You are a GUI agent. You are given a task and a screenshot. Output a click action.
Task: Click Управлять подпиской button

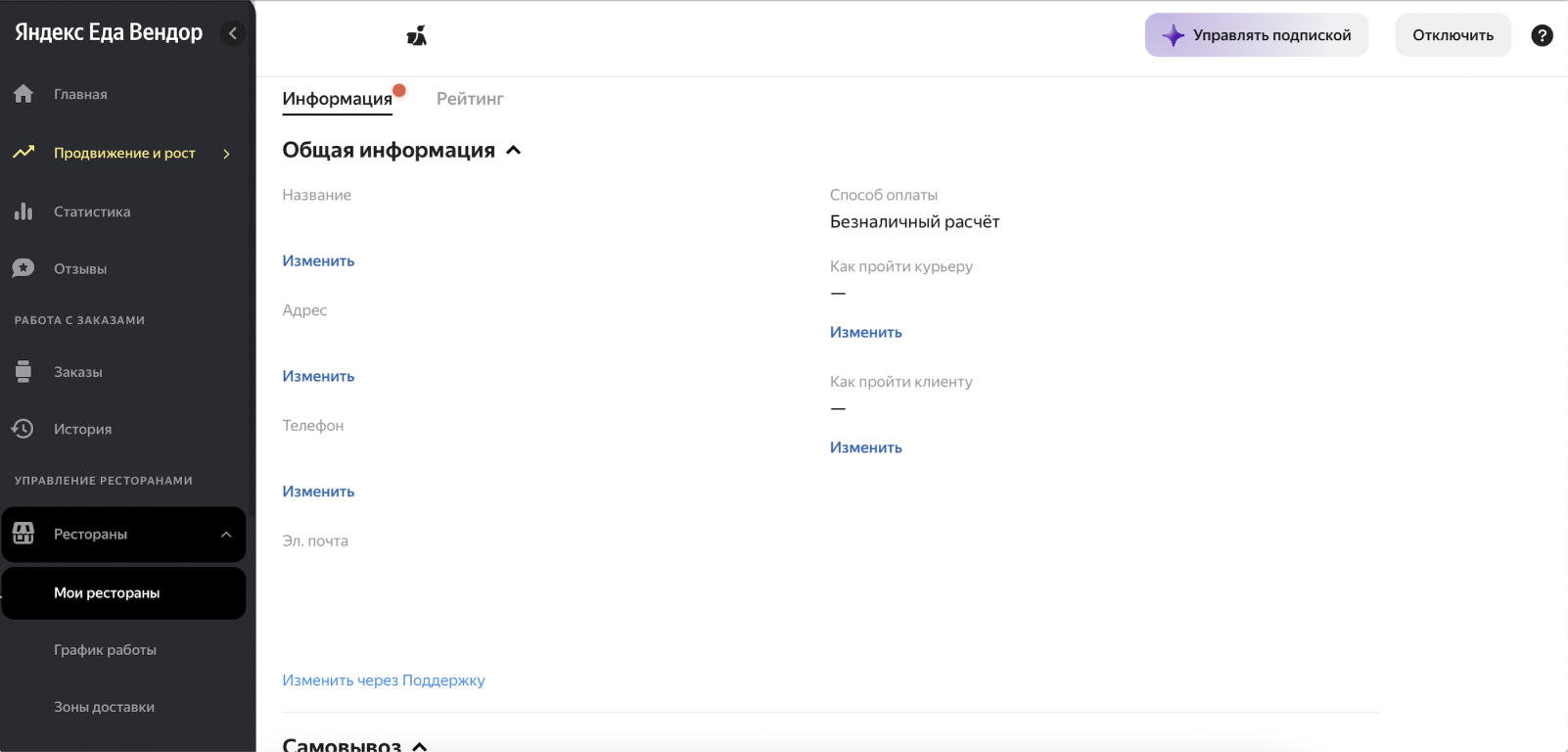point(1257,35)
